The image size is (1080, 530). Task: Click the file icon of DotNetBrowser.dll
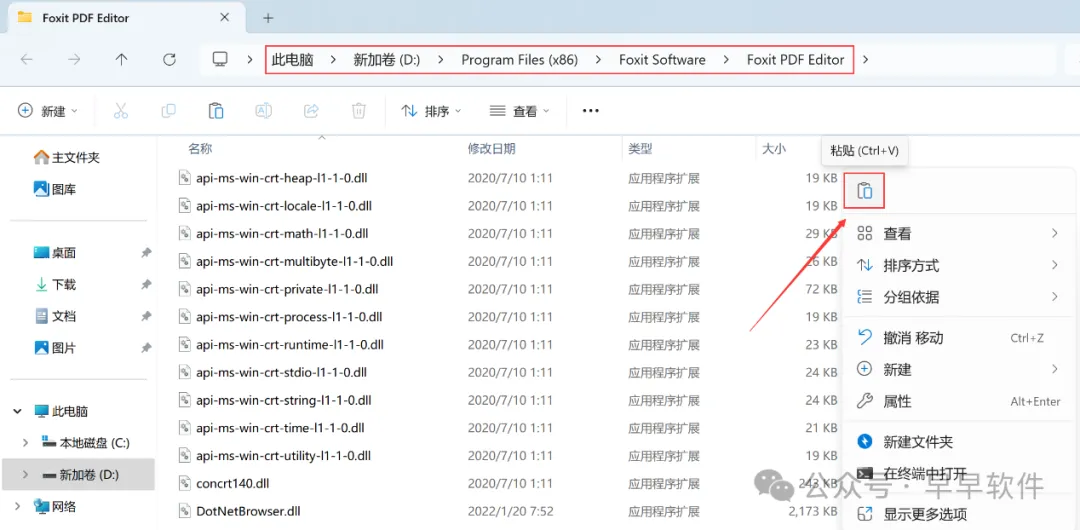coord(184,511)
